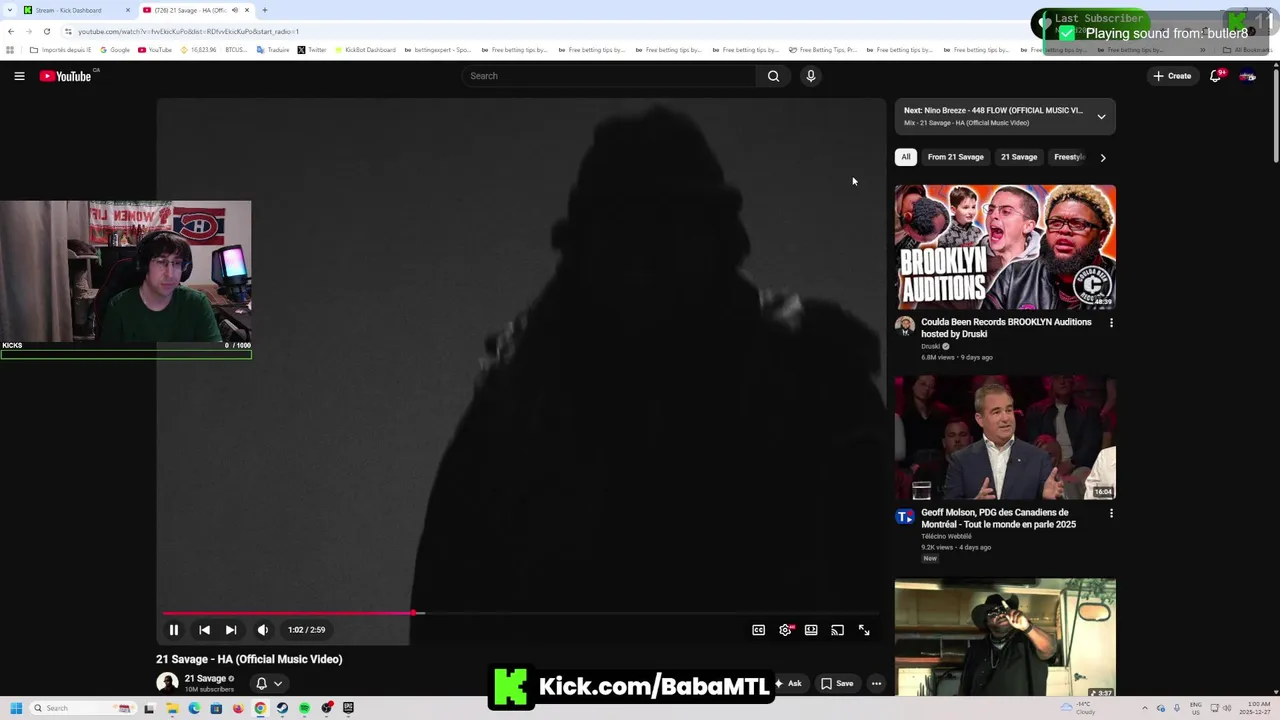The image size is (1280, 720).
Task: Open player settings gear
Action: point(785,630)
